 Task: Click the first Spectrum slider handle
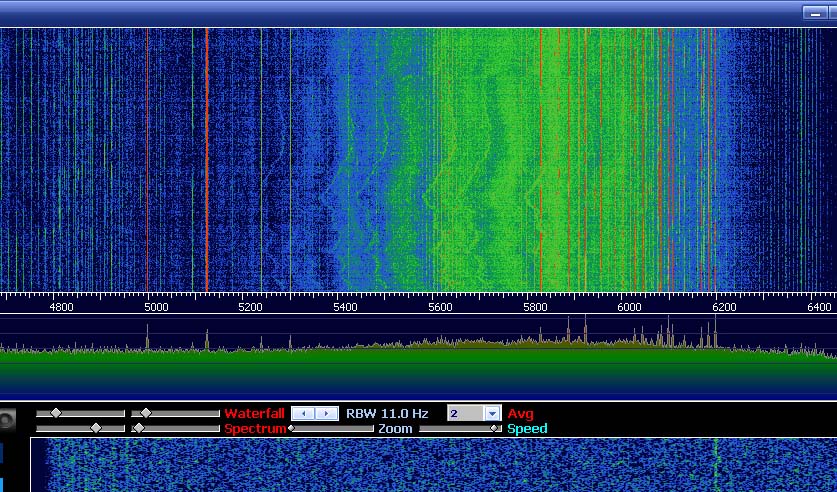coord(96,428)
